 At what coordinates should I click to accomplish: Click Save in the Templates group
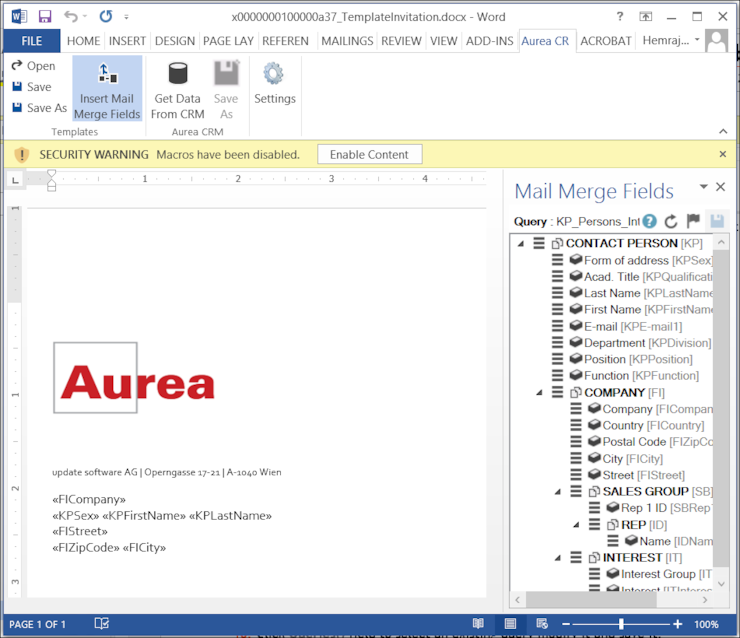tap(32, 87)
